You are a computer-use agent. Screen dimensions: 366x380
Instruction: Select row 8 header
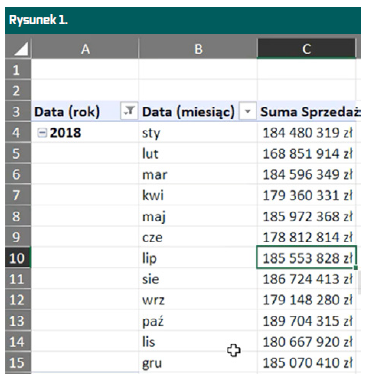[x=18, y=216]
